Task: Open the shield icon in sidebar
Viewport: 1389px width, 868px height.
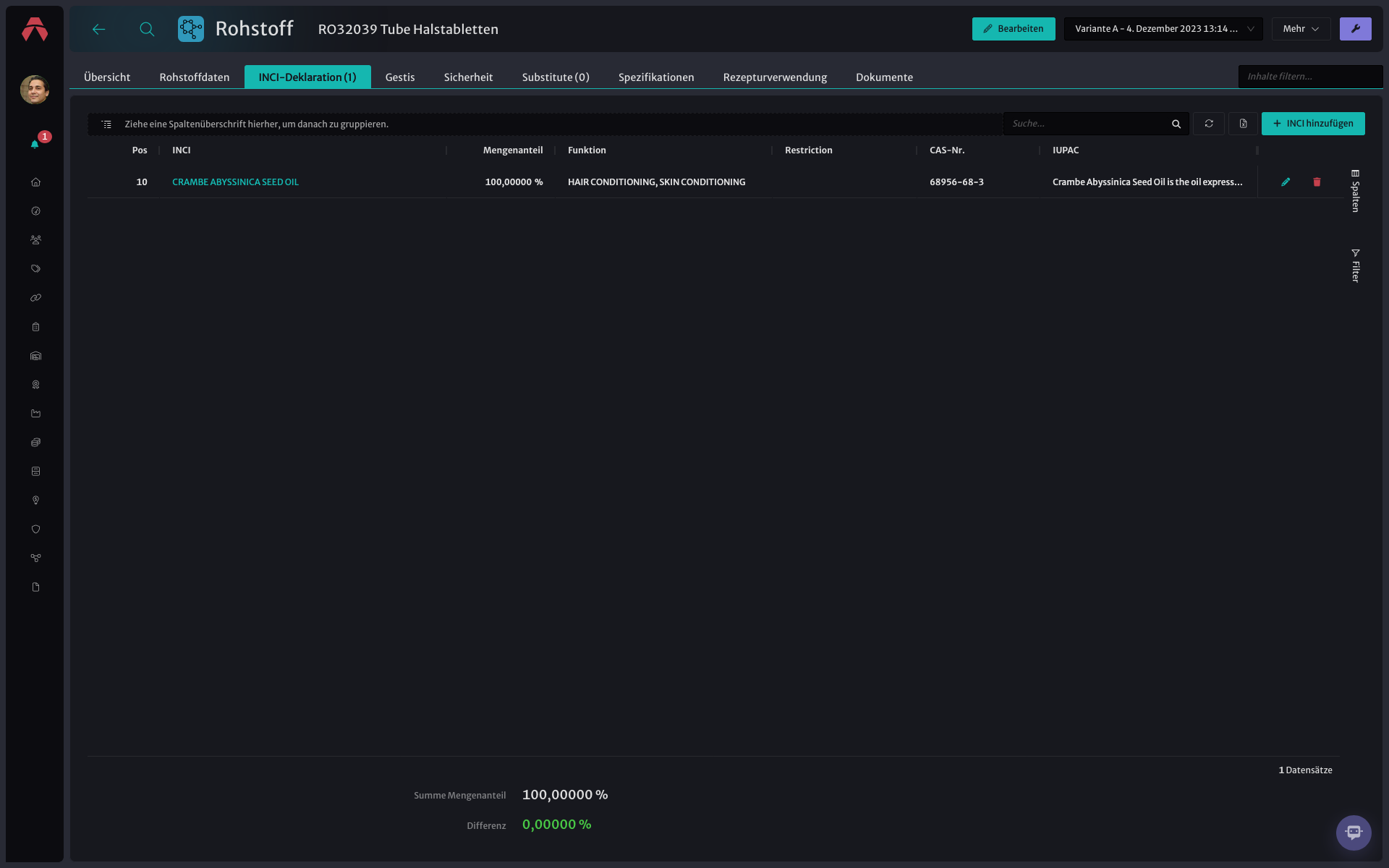Action: pyautogui.click(x=35, y=529)
